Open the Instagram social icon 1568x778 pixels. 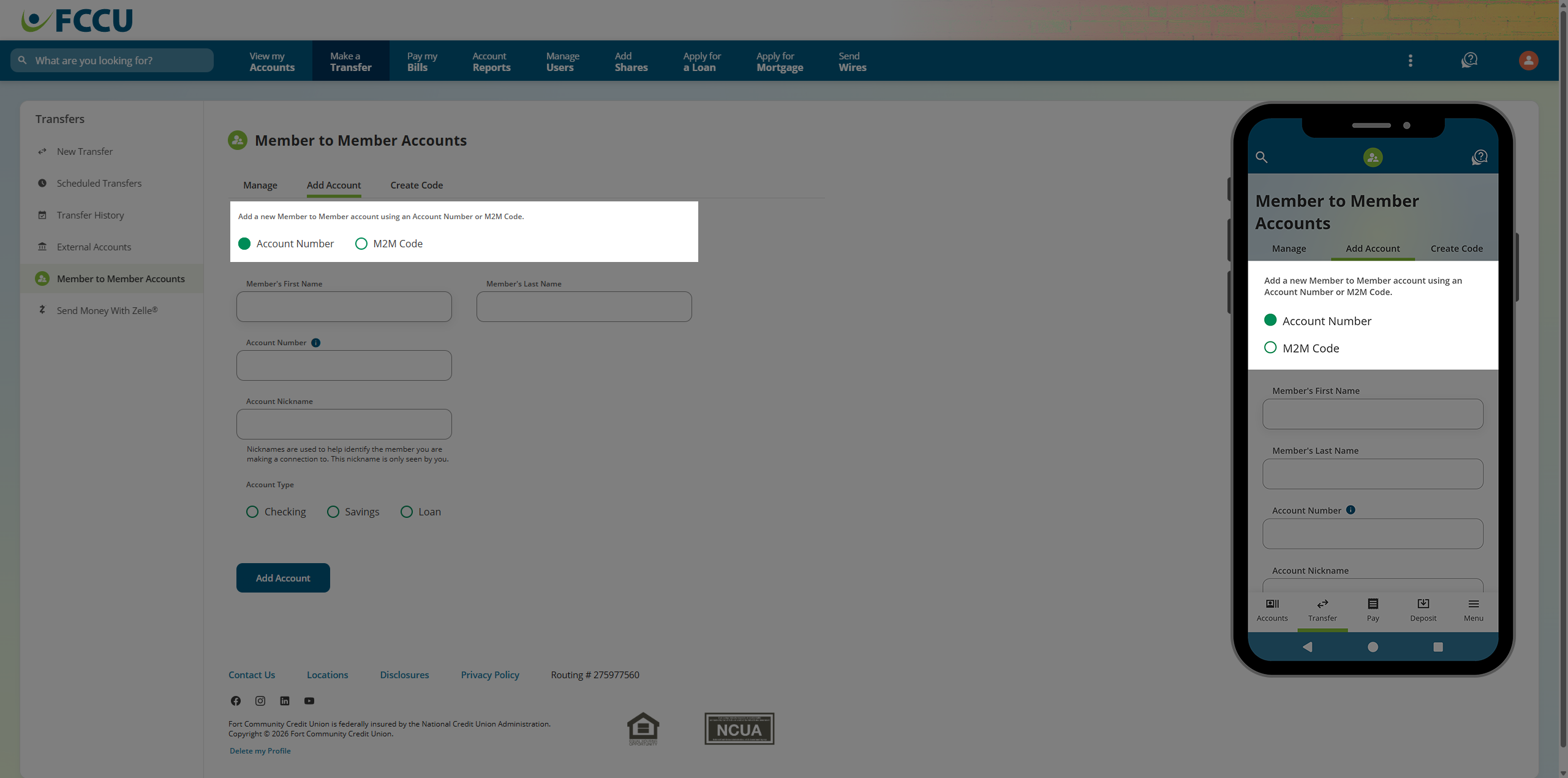[x=260, y=701]
